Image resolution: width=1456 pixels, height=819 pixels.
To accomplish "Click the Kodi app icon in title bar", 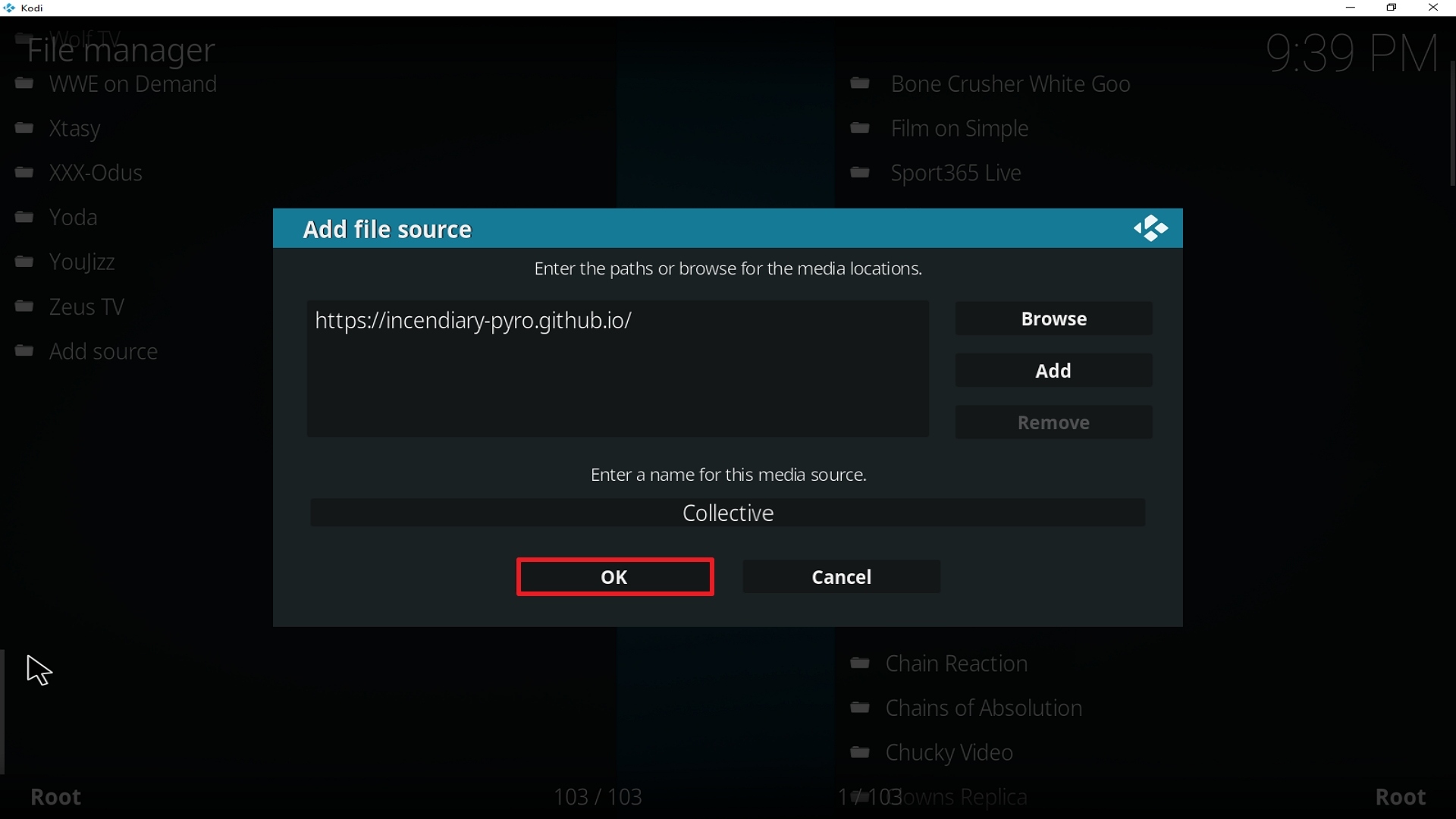I will point(9,8).
